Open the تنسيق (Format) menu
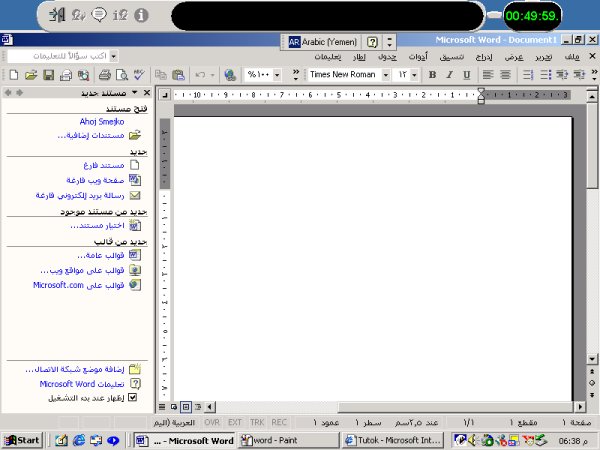 452,57
